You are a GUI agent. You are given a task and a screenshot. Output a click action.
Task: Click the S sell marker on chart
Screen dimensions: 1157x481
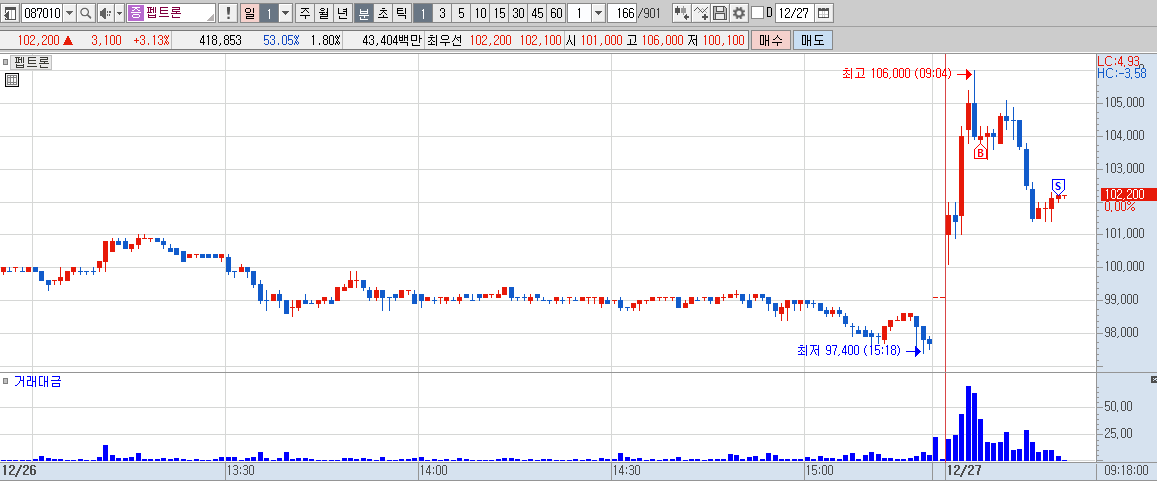[x=1058, y=186]
